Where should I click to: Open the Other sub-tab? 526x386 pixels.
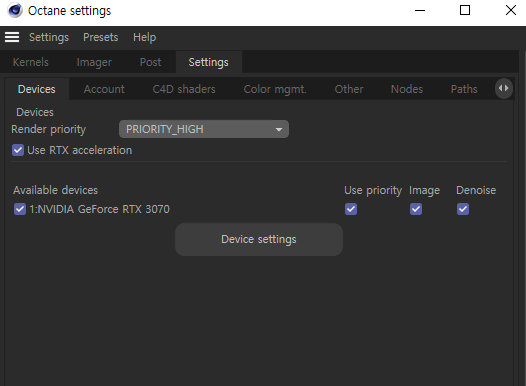[x=349, y=89]
